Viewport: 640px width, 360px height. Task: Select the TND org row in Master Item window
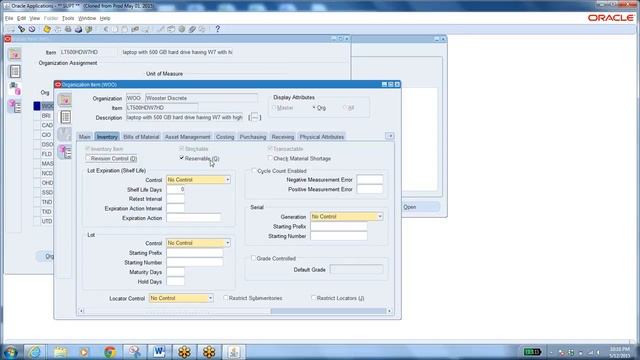coord(47,202)
